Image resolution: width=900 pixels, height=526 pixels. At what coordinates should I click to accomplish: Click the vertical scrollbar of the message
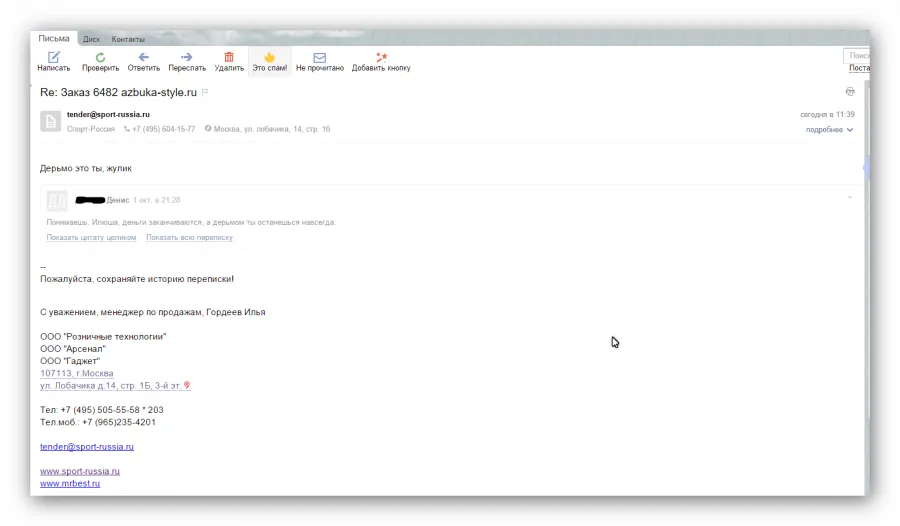867,287
